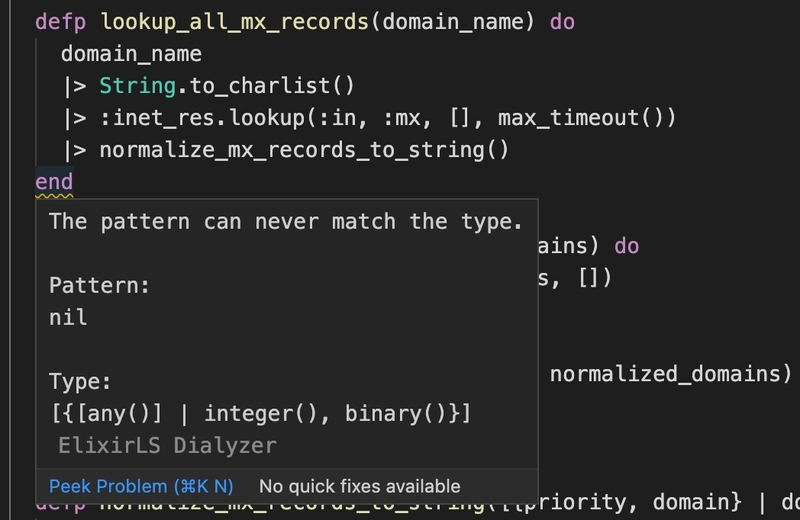Click 'No quick fixes available' text
Viewport: 800px width, 520px height.
pos(360,486)
